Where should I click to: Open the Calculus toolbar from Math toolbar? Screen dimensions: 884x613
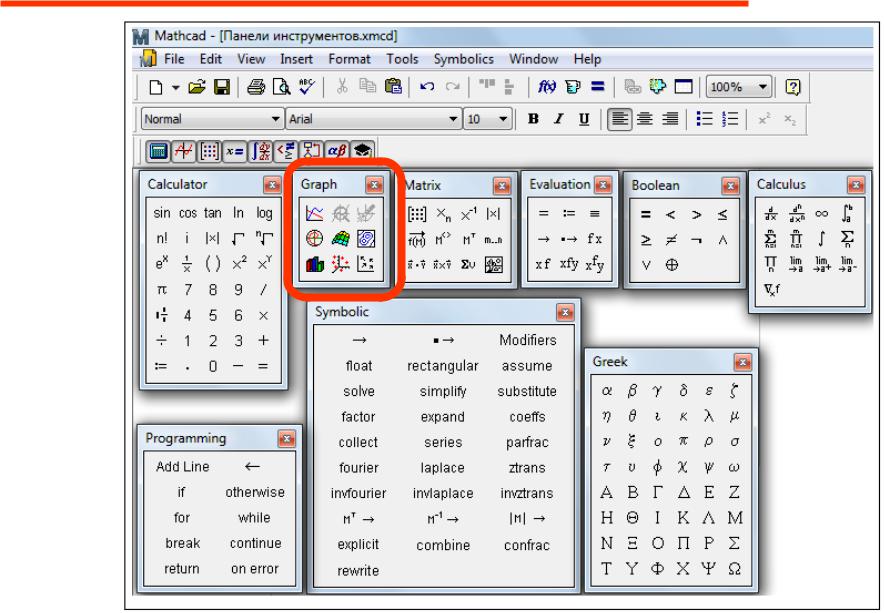(260, 151)
